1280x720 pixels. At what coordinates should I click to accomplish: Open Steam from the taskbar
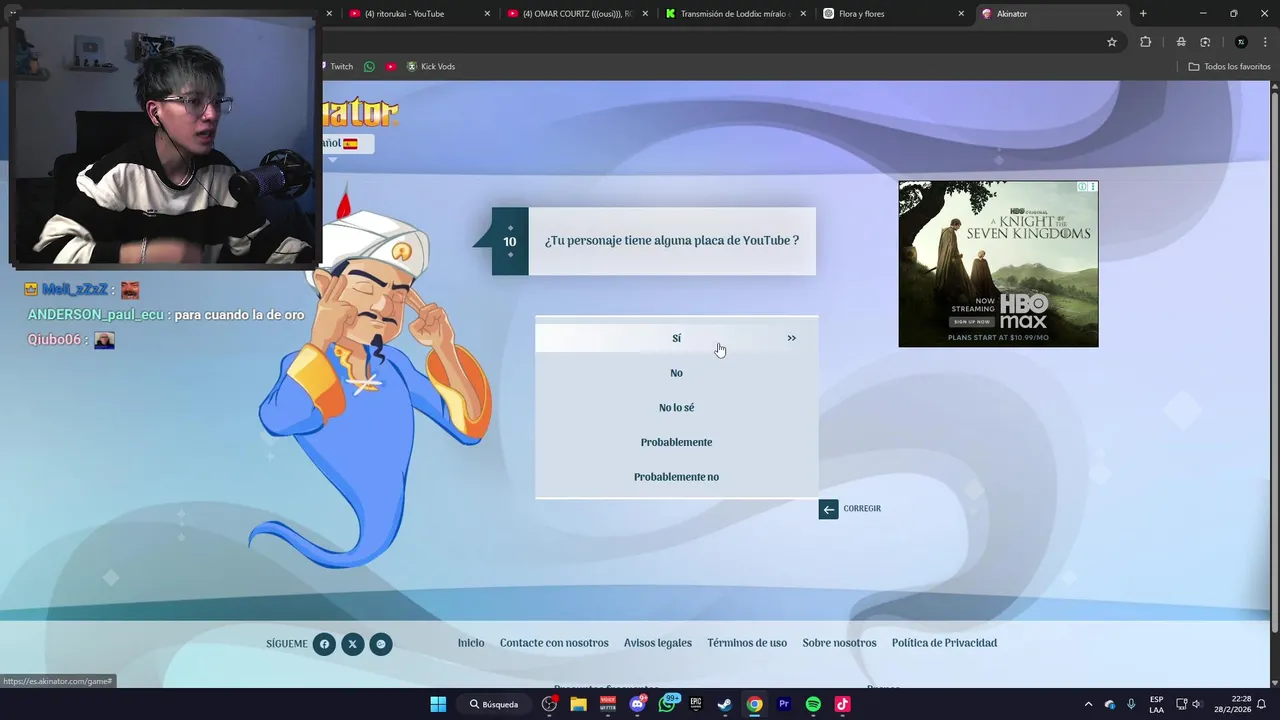pos(725,704)
